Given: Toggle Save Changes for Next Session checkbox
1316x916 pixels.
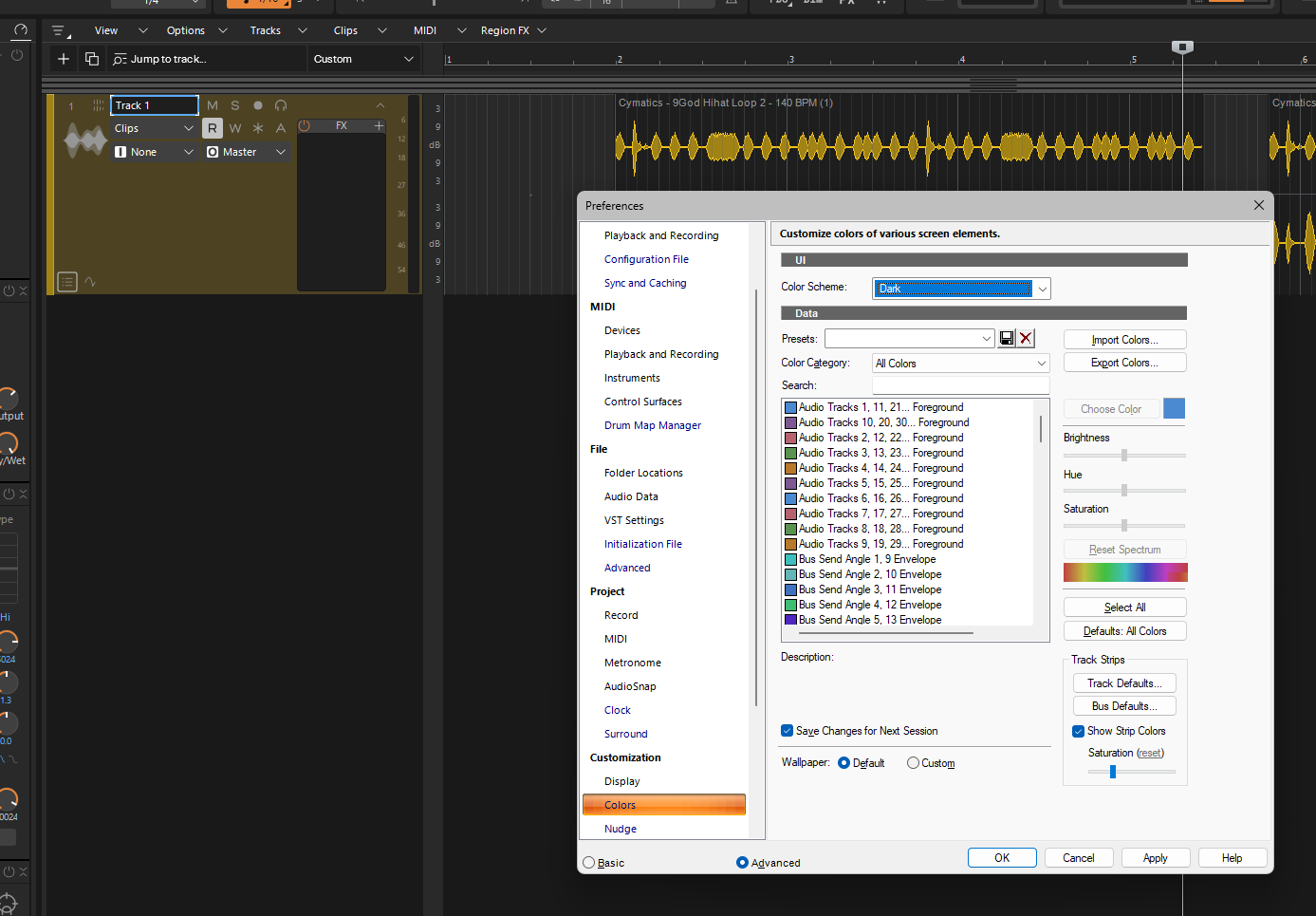Looking at the screenshot, I should pyautogui.click(x=787, y=731).
